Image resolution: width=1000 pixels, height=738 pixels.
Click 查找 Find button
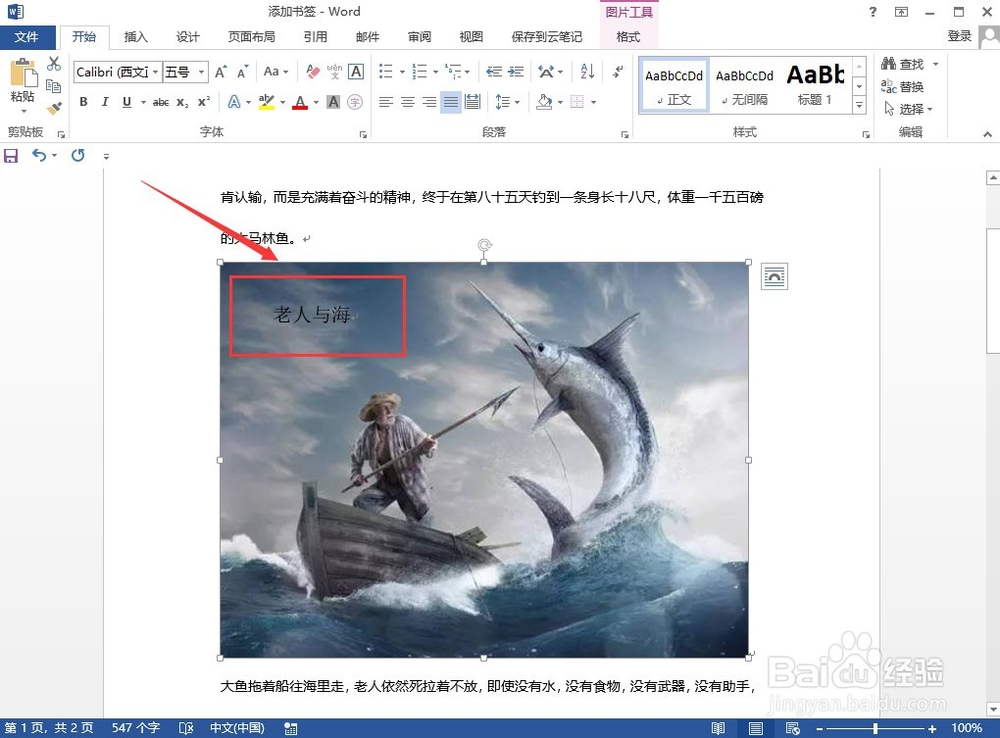(909, 64)
